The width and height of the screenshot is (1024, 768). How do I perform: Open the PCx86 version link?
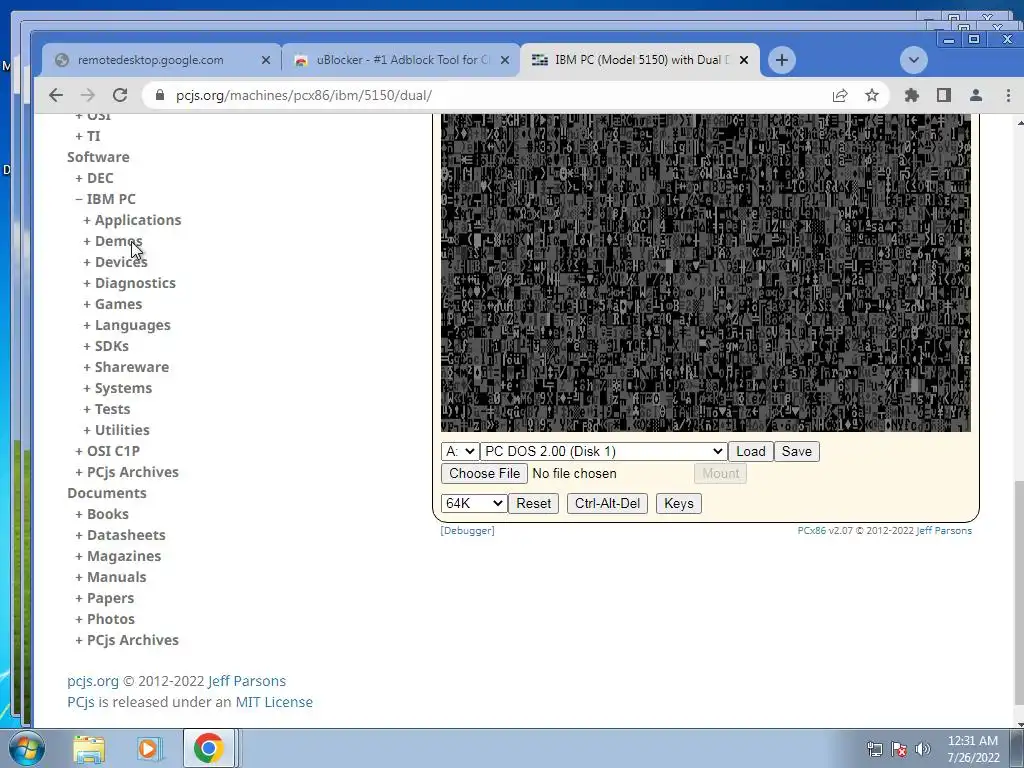coord(812,530)
